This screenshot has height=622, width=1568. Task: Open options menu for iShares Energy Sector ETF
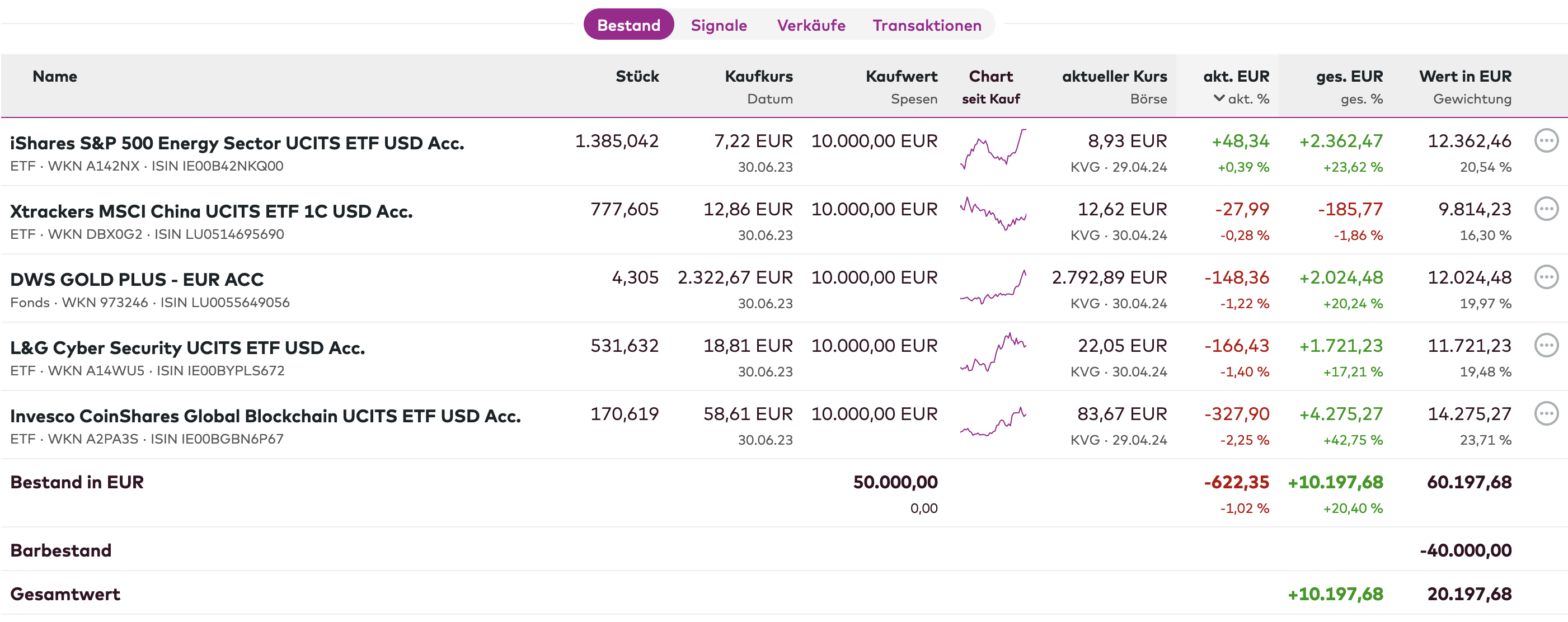point(1546,140)
